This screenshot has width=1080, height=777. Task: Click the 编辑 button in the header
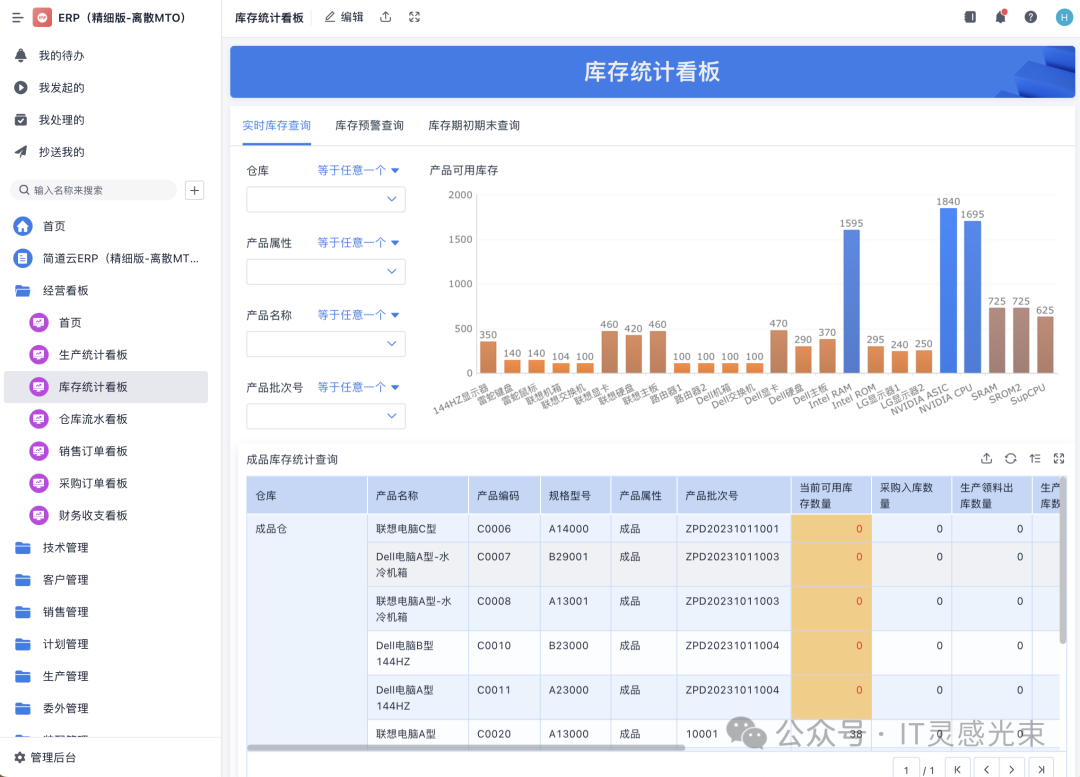coord(344,17)
